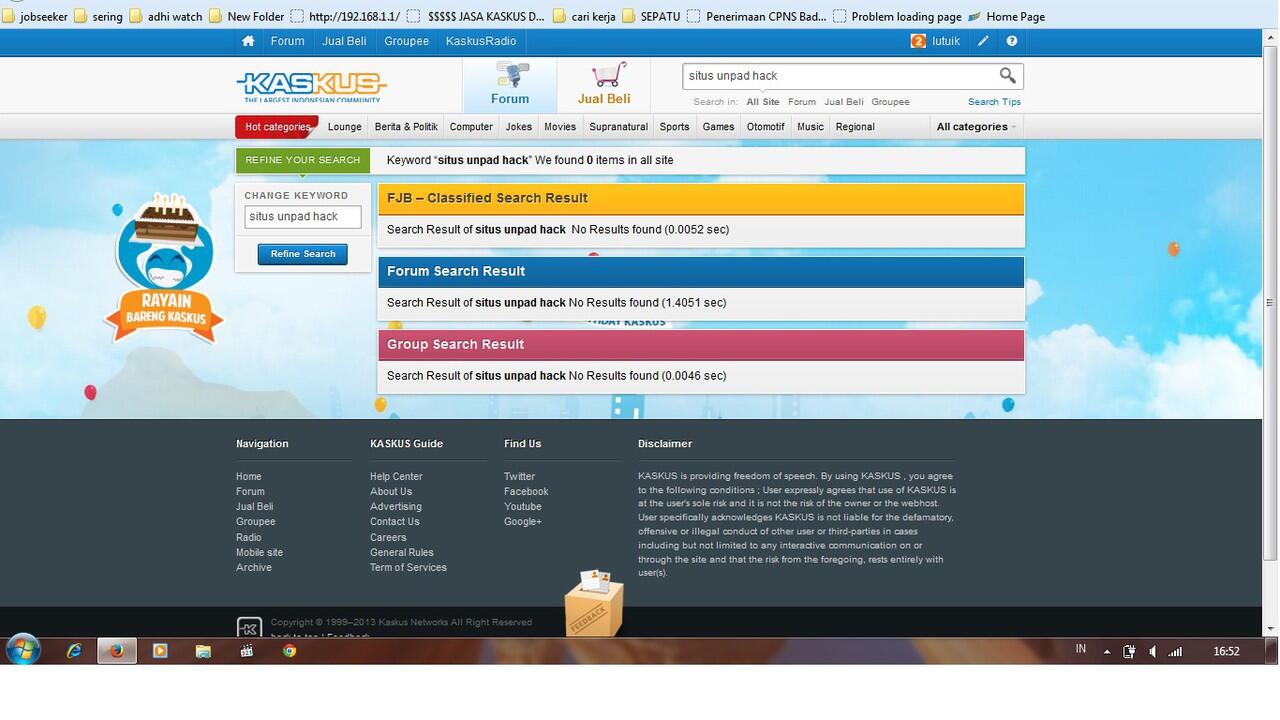The height and width of the screenshot is (720, 1280).
Task: Select the Groupee search scope
Action: (890, 102)
